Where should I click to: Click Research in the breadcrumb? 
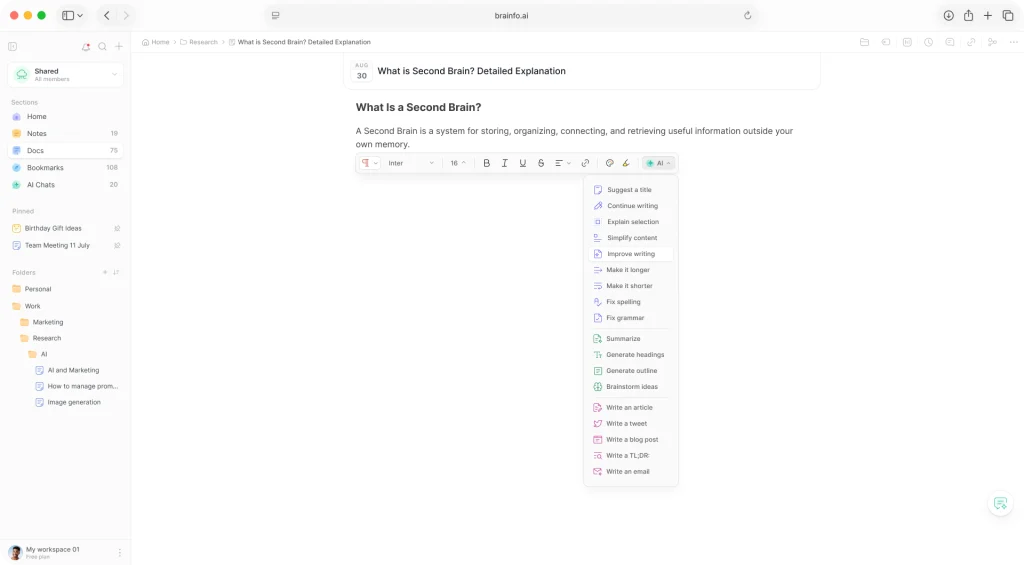point(199,42)
